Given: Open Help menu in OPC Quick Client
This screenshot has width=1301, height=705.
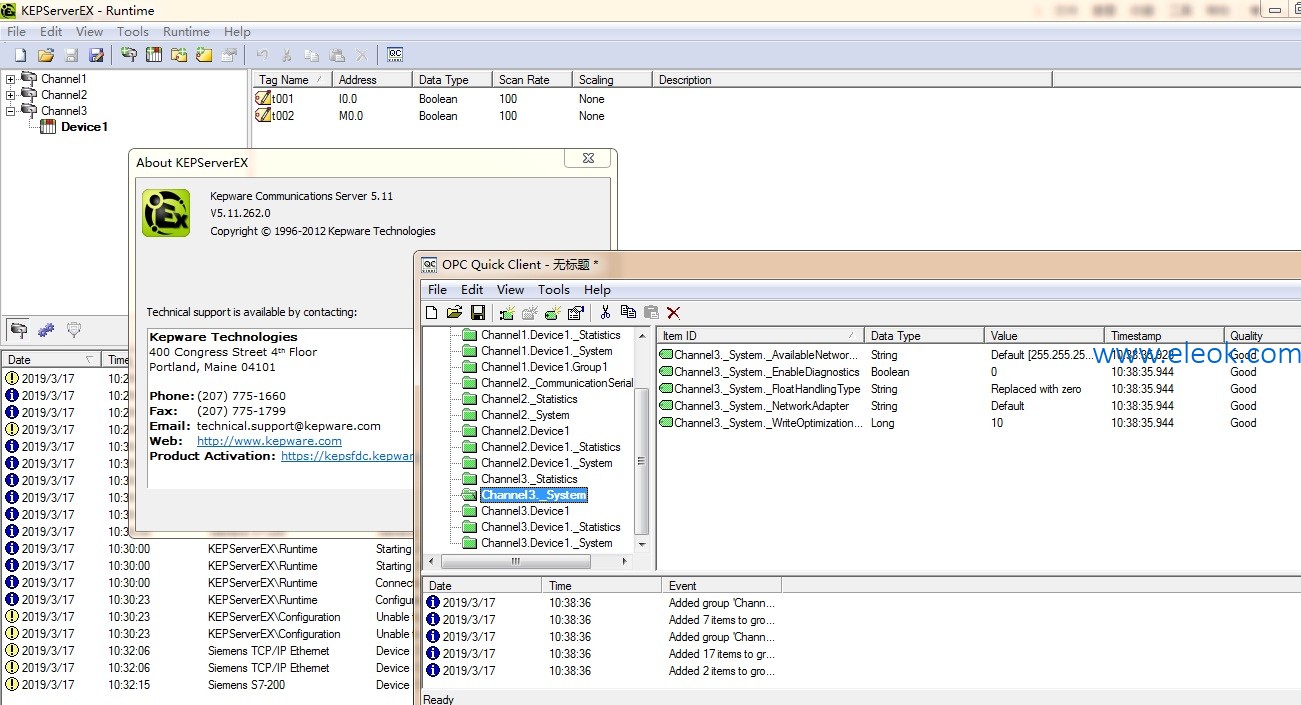Looking at the screenshot, I should 597,290.
